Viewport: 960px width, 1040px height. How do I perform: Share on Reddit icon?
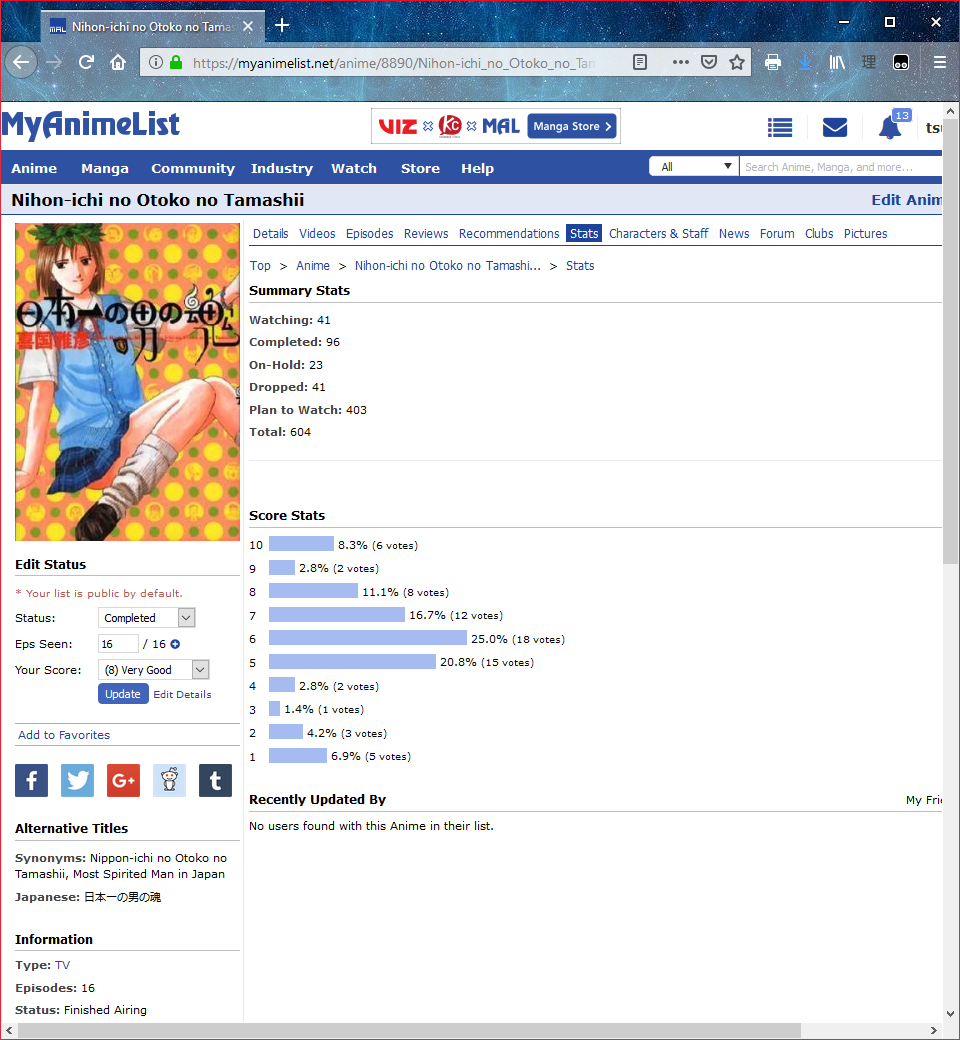pyautogui.click(x=169, y=780)
